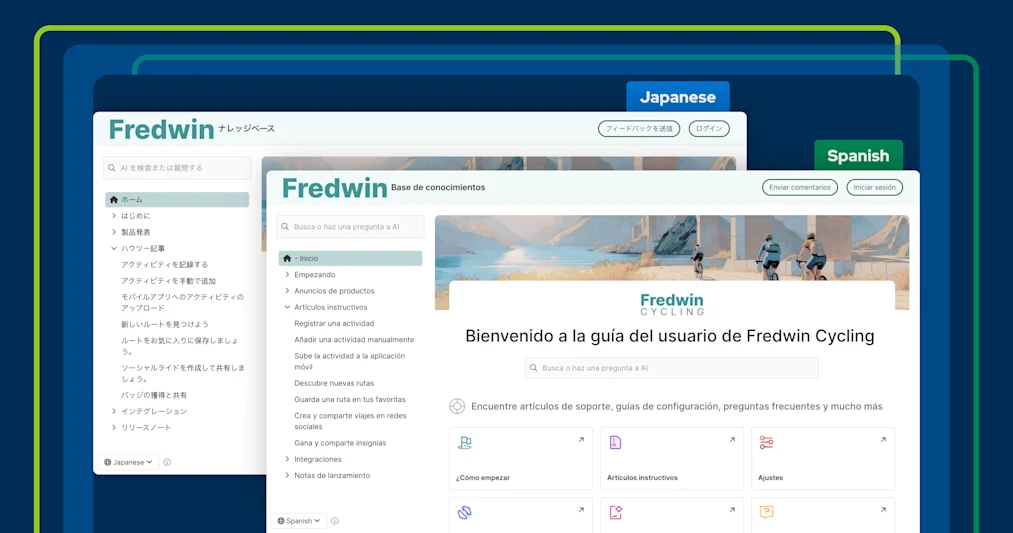This screenshot has width=1013, height=533.
Task: Focus the Spanish sidebar search field
Action: (350, 227)
